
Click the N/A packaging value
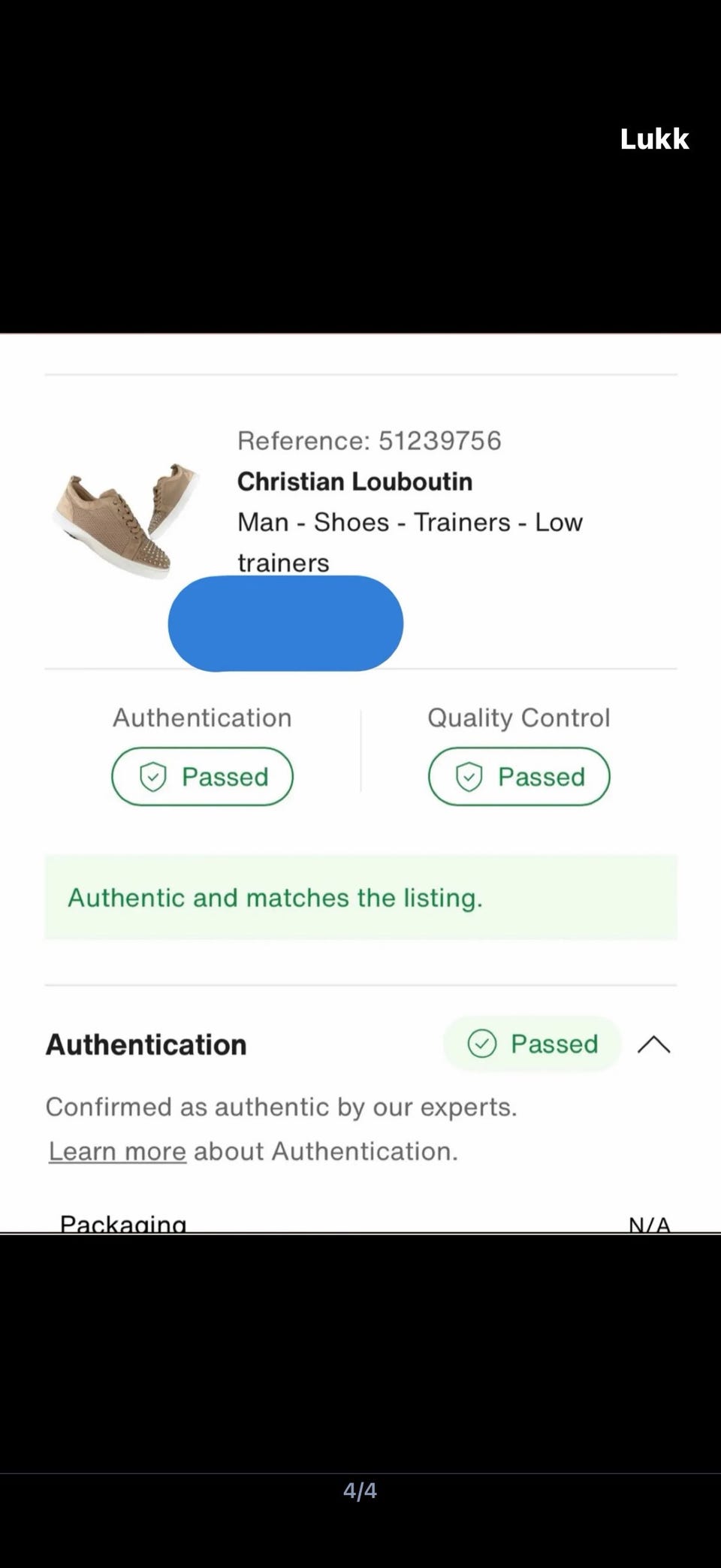coord(649,1225)
